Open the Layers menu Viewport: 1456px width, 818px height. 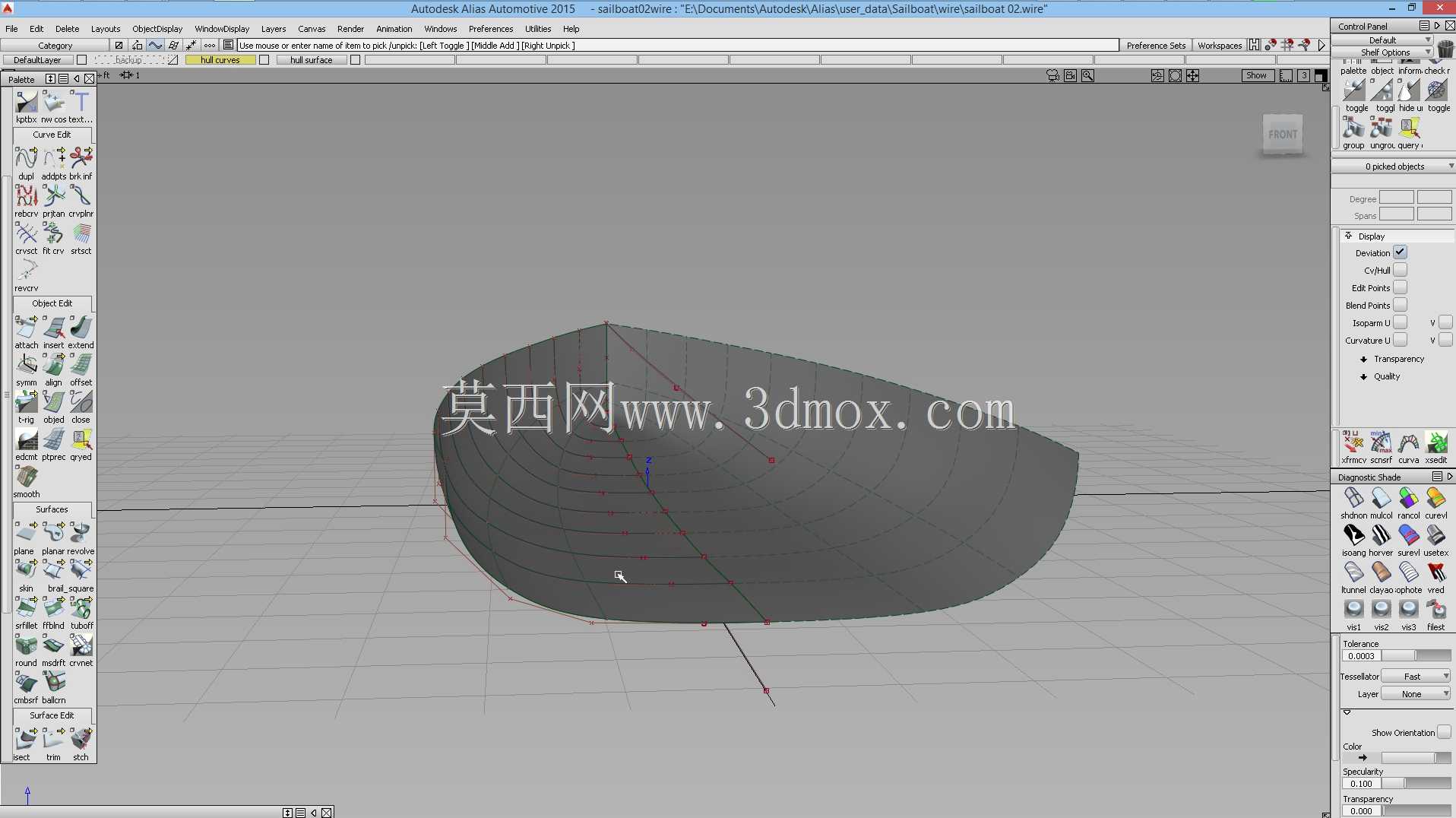tap(274, 29)
